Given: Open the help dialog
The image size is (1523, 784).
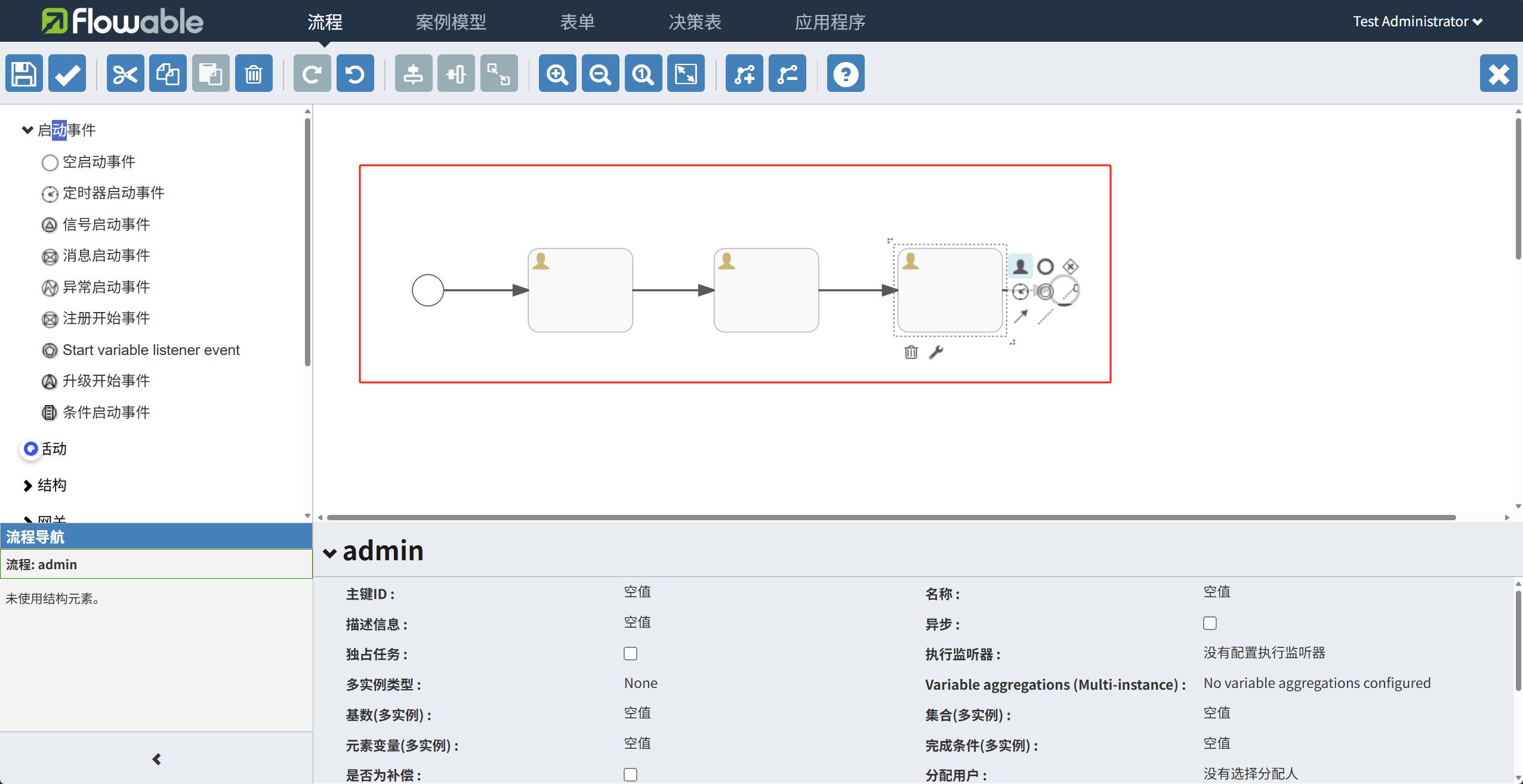Looking at the screenshot, I should coord(845,73).
